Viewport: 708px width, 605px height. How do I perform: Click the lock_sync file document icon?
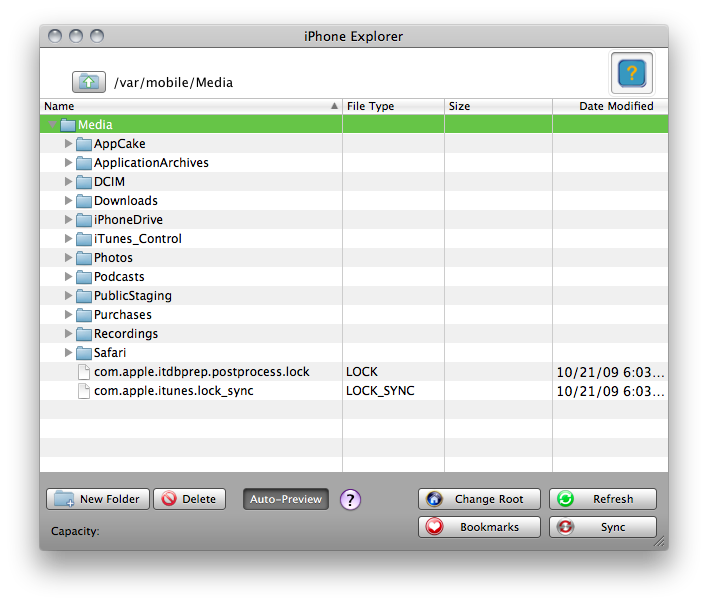click(84, 391)
